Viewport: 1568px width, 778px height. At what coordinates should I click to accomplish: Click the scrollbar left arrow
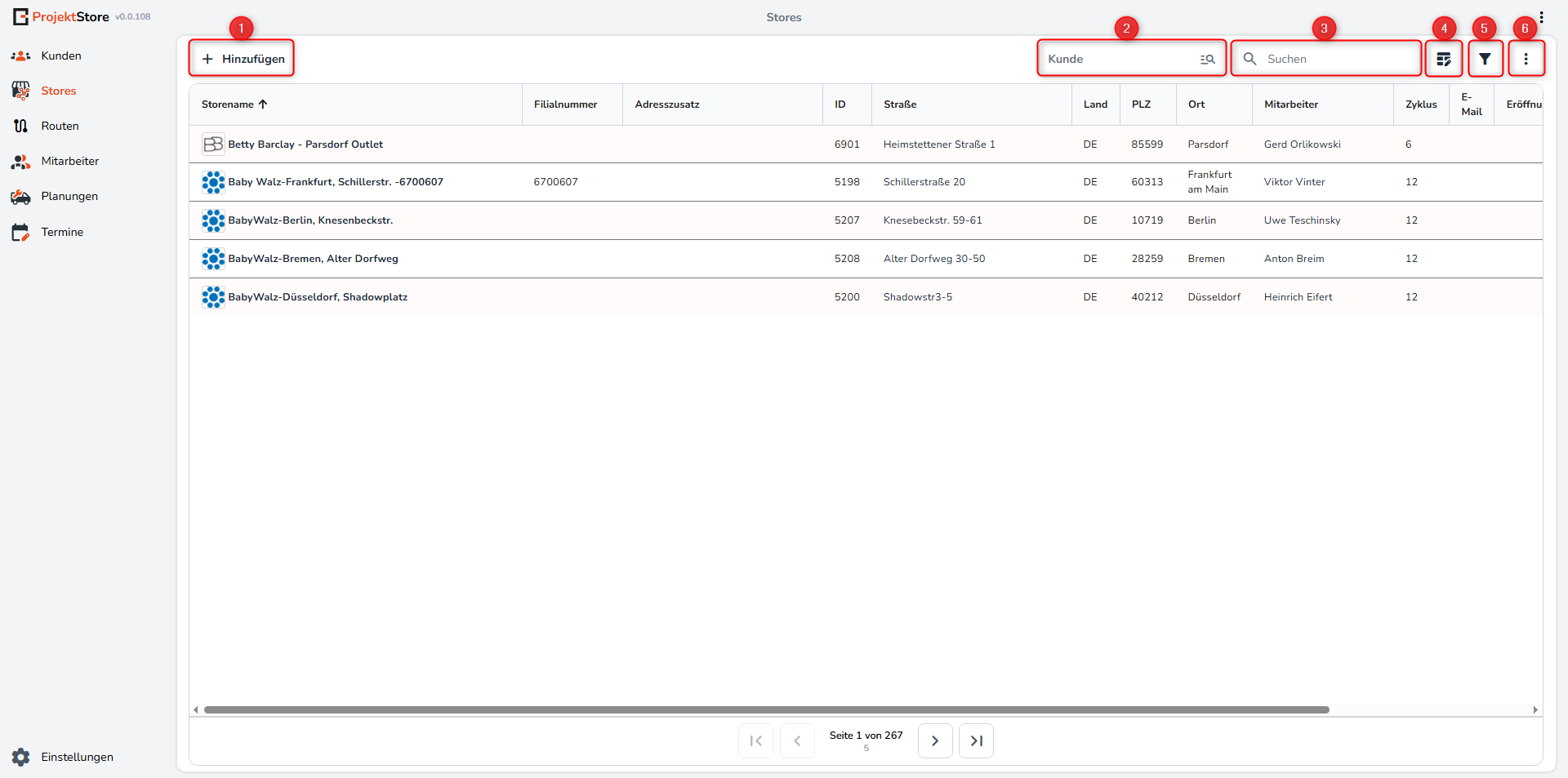pos(195,709)
